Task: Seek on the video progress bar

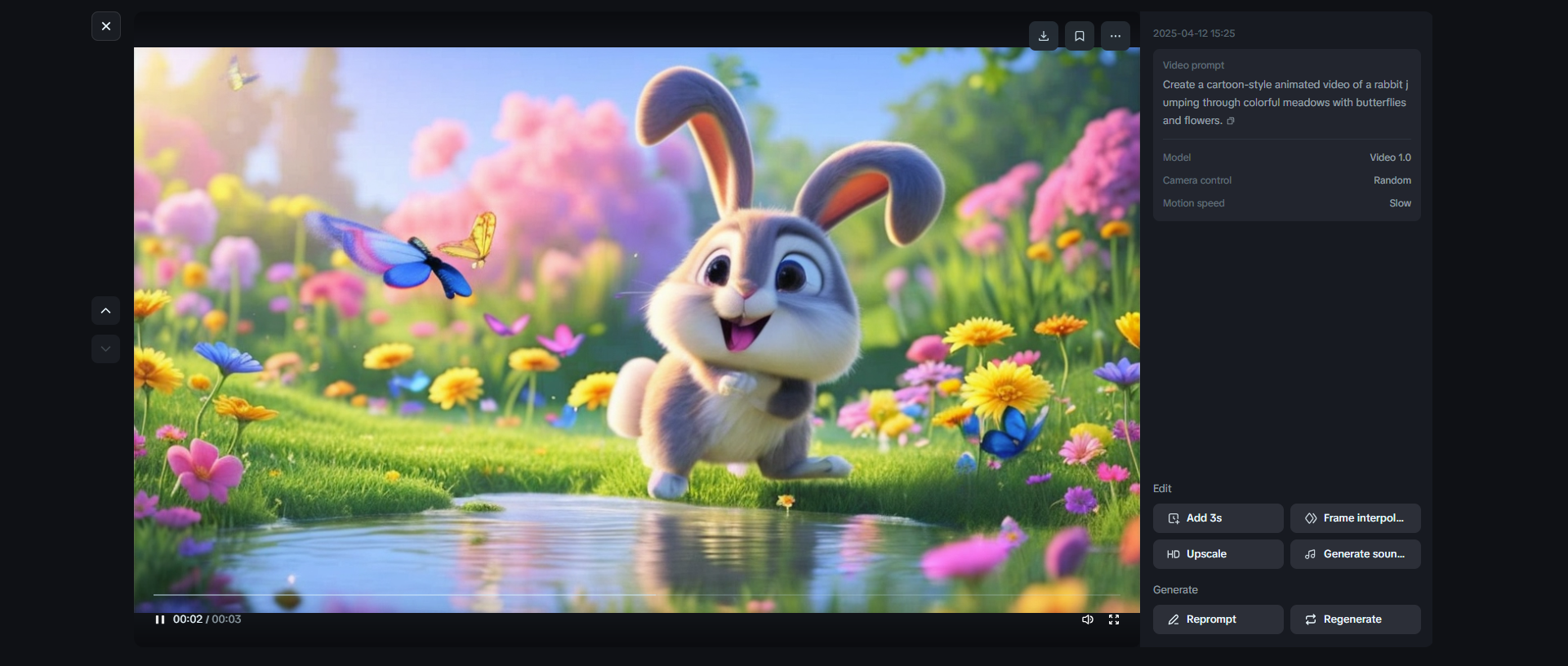Action: (637, 595)
